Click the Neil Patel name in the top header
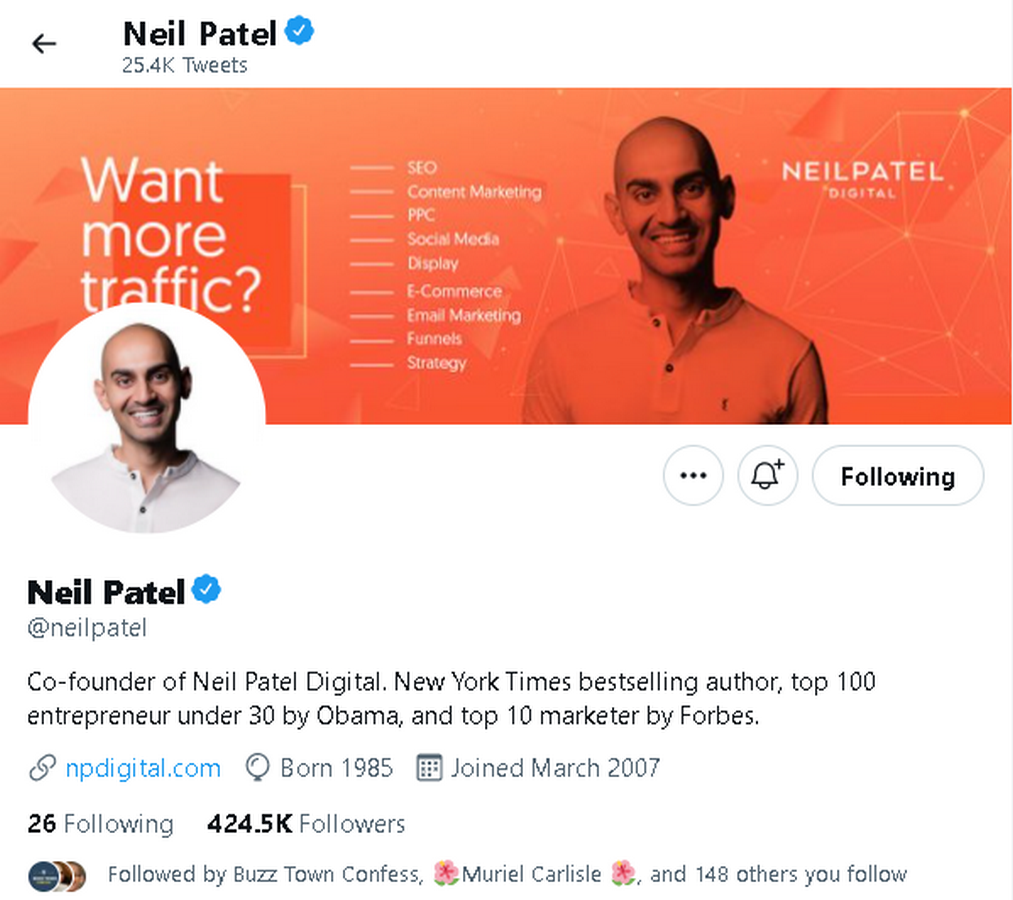This screenshot has width=1013, height=900. click(x=200, y=34)
